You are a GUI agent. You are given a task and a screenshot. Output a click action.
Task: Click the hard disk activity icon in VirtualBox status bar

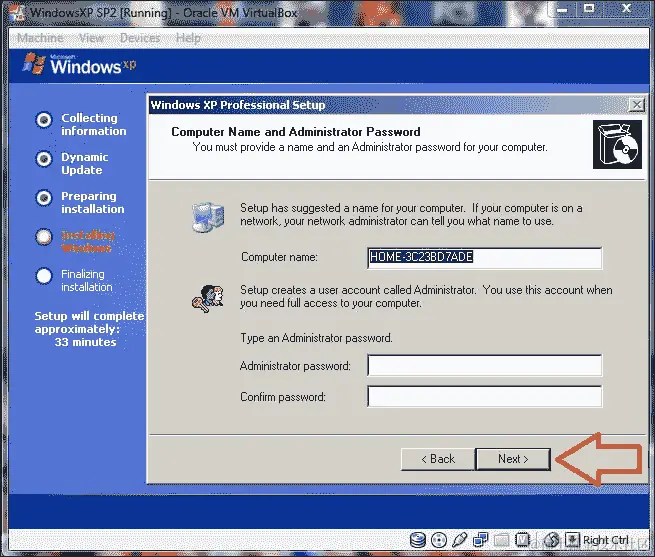[x=417, y=540]
